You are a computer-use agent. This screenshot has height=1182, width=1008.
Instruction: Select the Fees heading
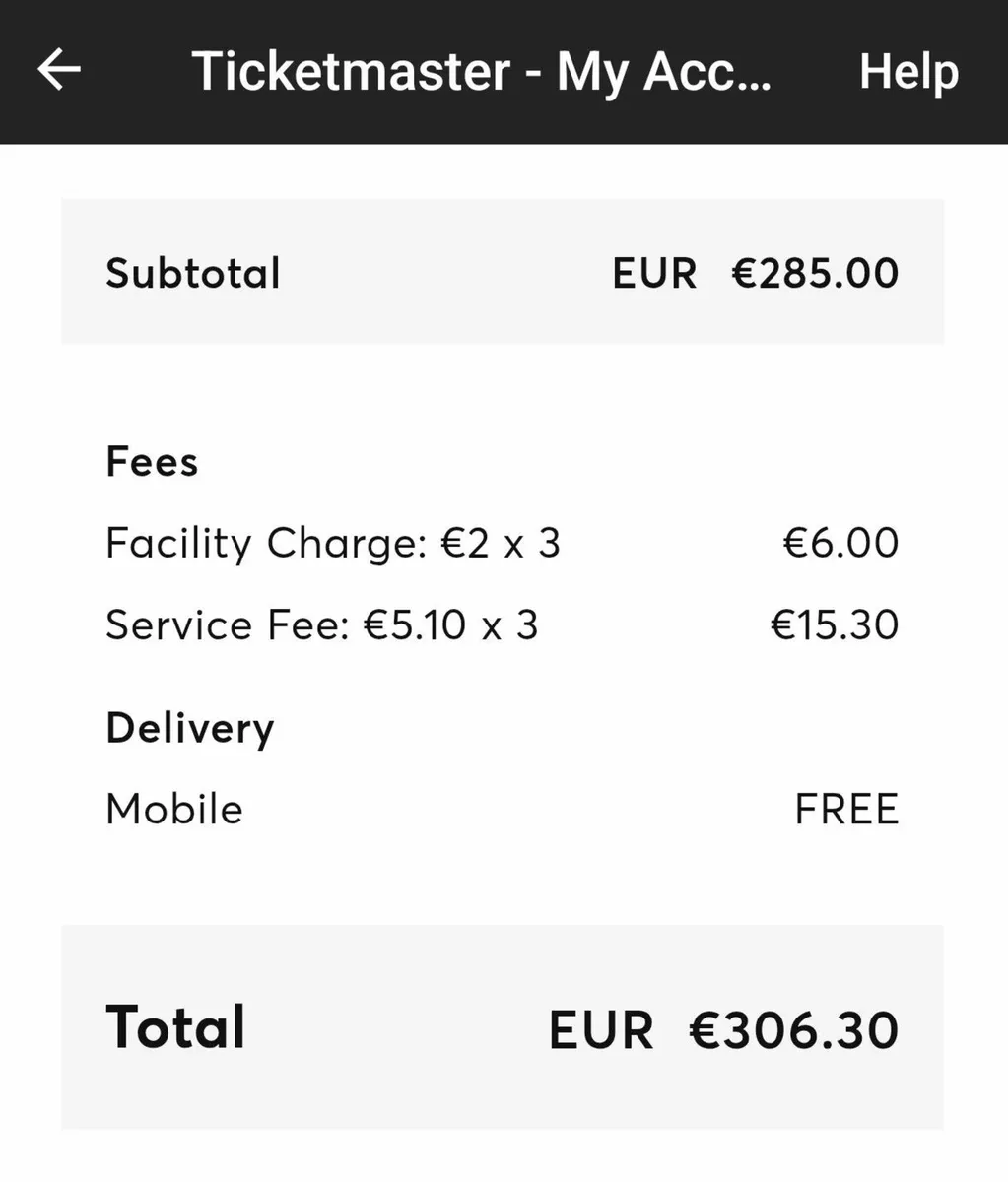point(152,462)
